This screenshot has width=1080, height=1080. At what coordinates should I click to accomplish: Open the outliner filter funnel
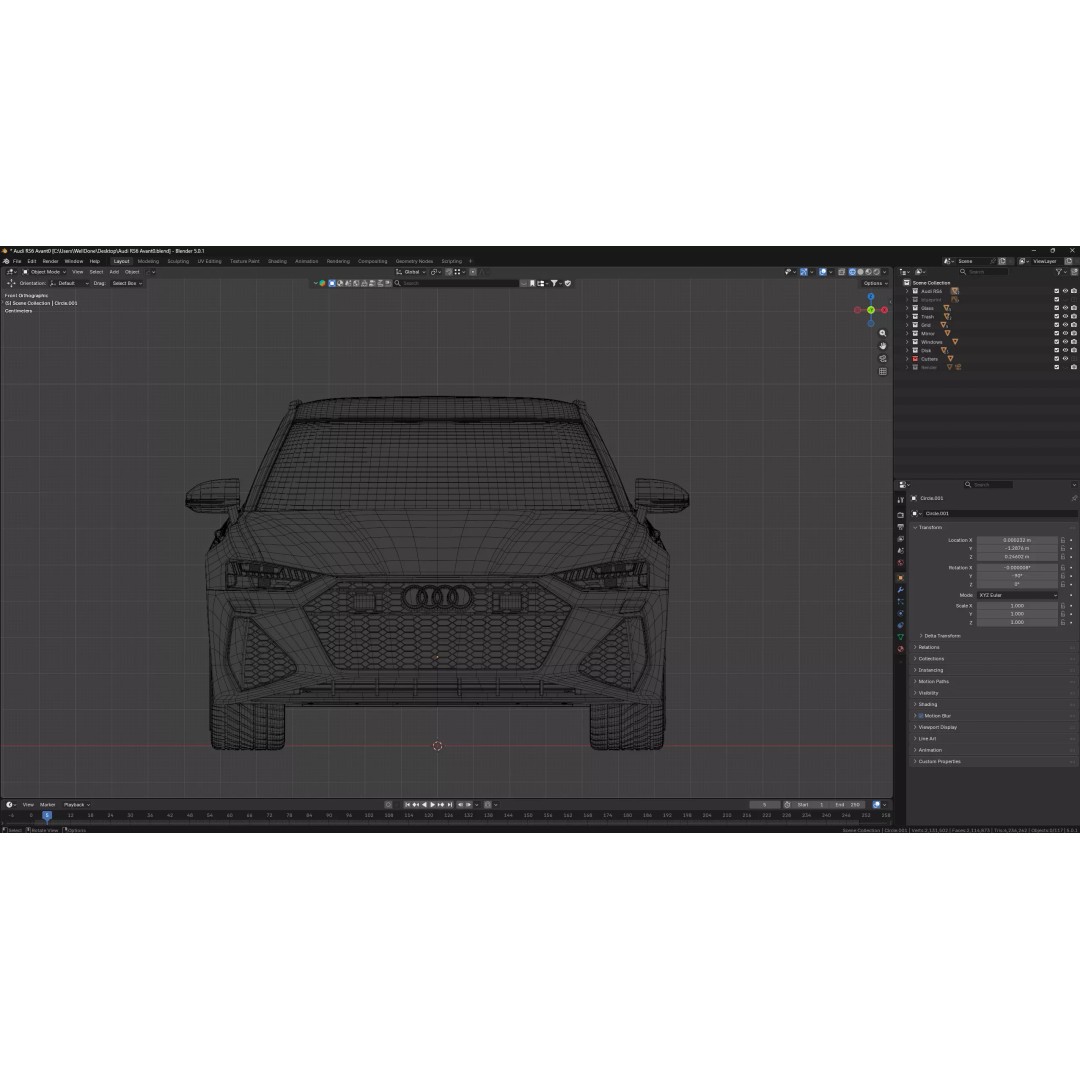pos(1059,272)
